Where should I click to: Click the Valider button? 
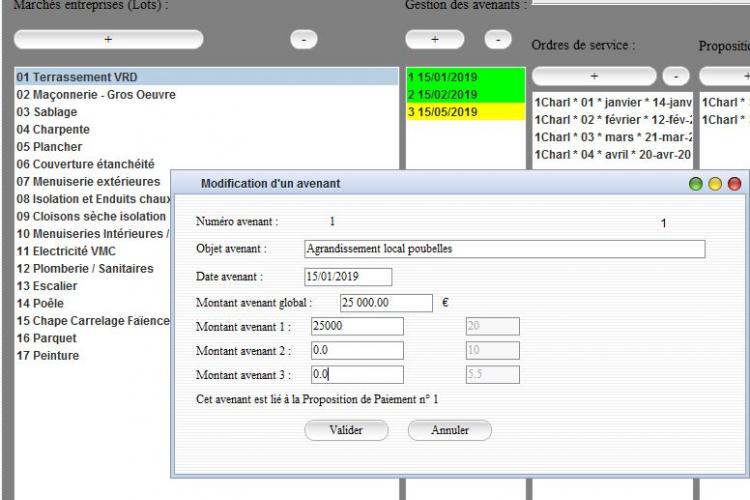pyautogui.click(x=346, y=430)
